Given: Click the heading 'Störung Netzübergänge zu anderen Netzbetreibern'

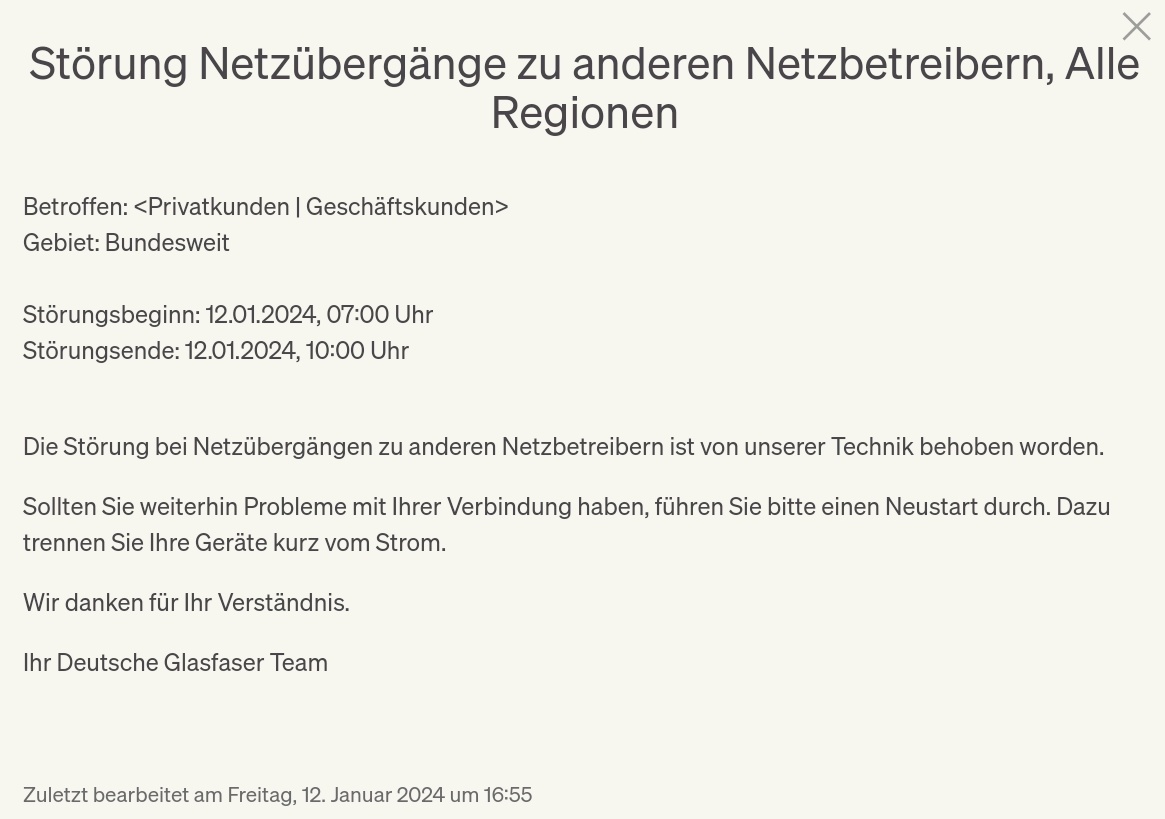Looking at the screenshot, I should [x=542, y=64].
